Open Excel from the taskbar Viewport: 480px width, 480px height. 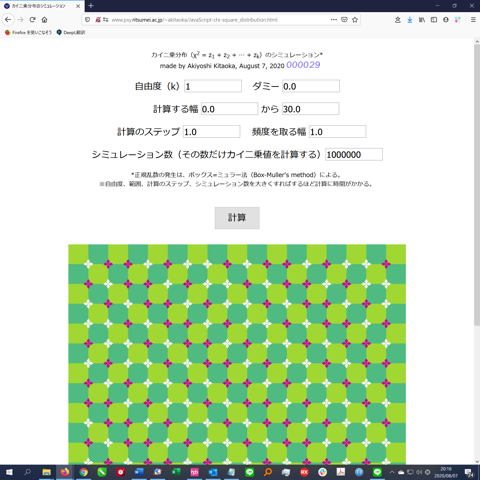coord(176,472)
